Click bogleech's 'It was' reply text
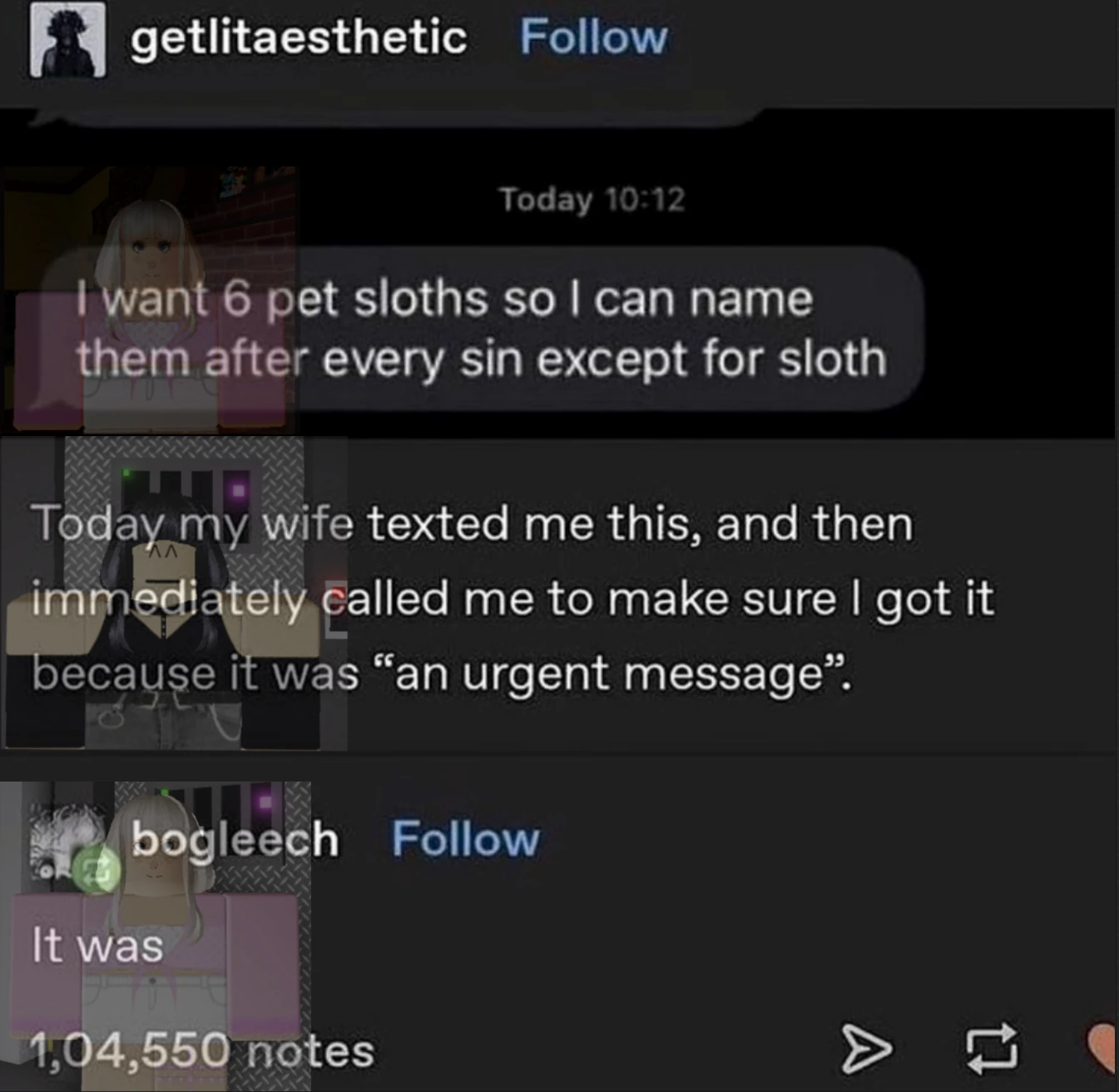 [x=97, y=946]
